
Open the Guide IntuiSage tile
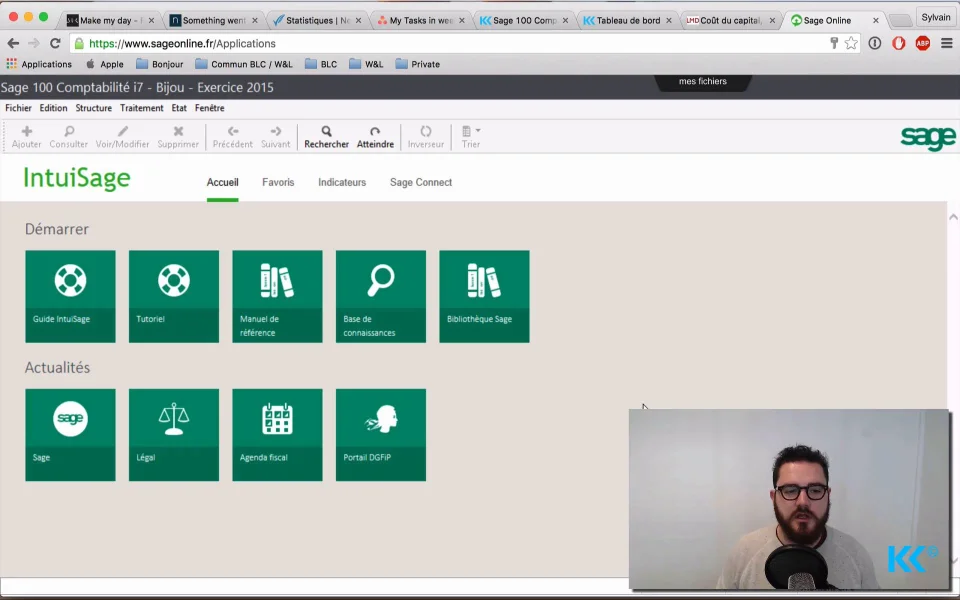(x=70, y=296)
